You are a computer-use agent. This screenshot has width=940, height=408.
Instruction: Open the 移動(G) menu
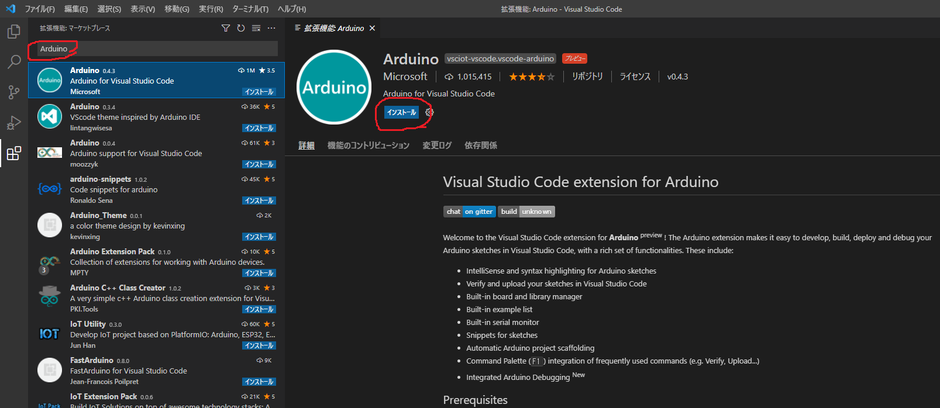pyautogui.click(x=177, y=10)
